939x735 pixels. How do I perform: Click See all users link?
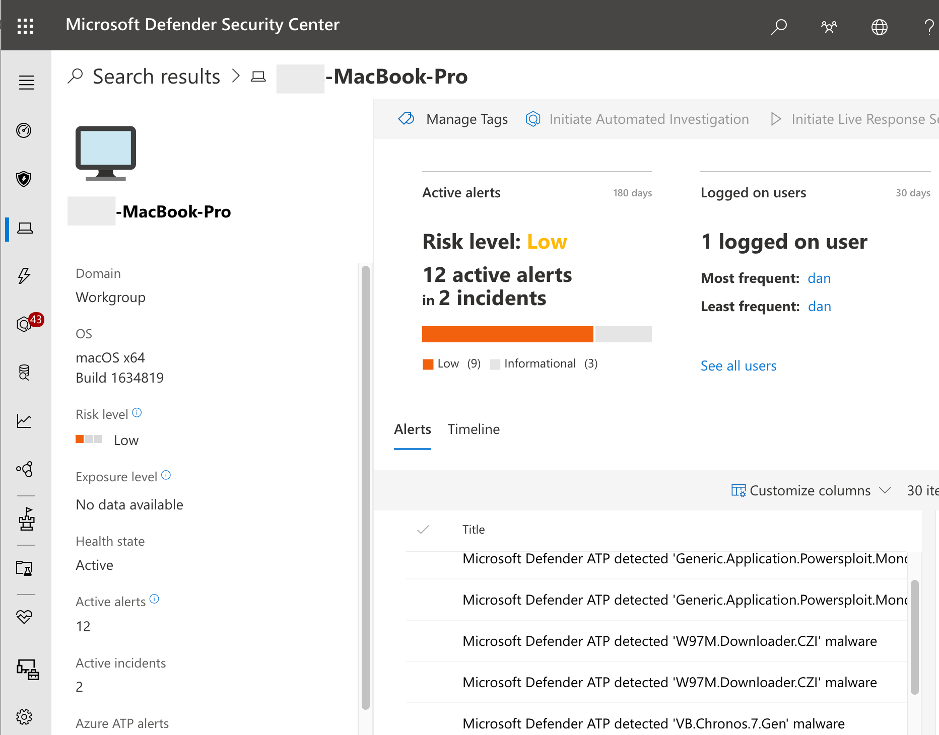(x=738, y=365)
